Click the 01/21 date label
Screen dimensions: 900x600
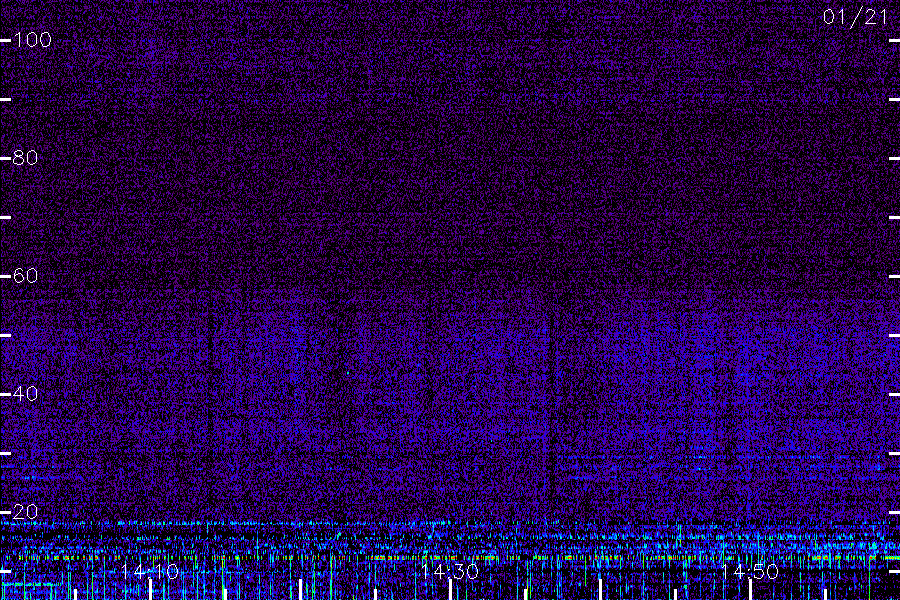point(855,17)
